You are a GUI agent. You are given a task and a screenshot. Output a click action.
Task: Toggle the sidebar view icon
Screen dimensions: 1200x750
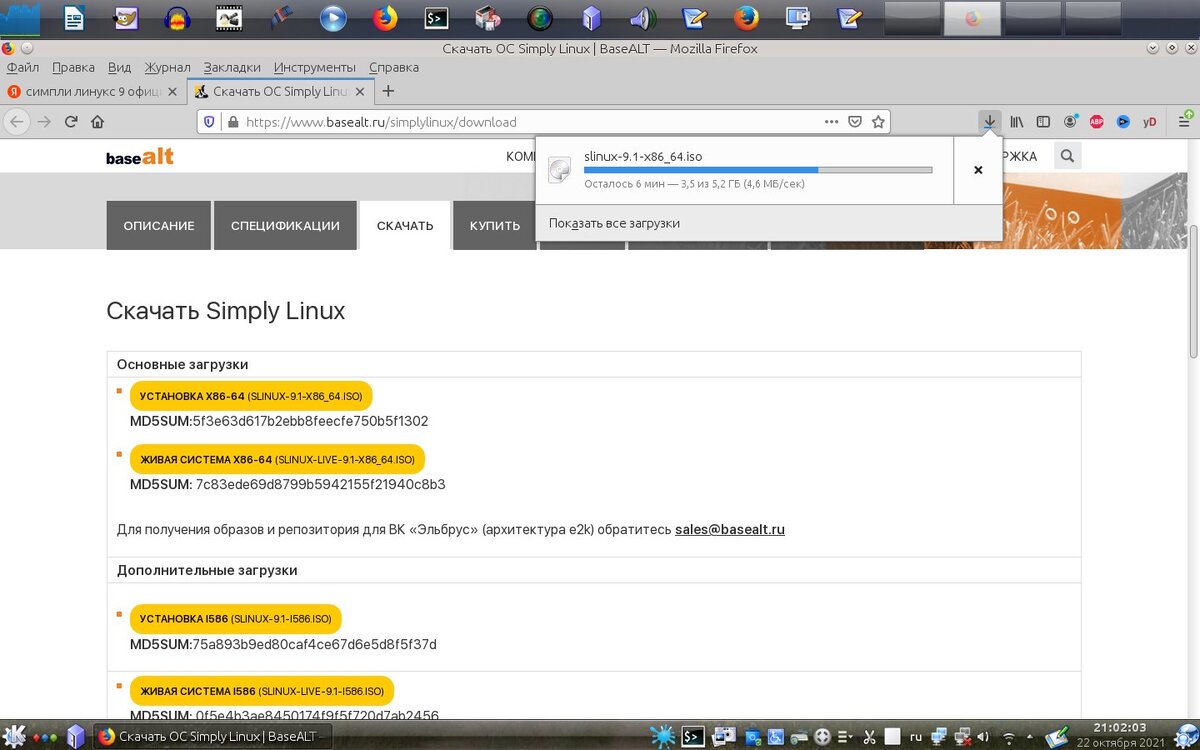(x=1043, y=122)
